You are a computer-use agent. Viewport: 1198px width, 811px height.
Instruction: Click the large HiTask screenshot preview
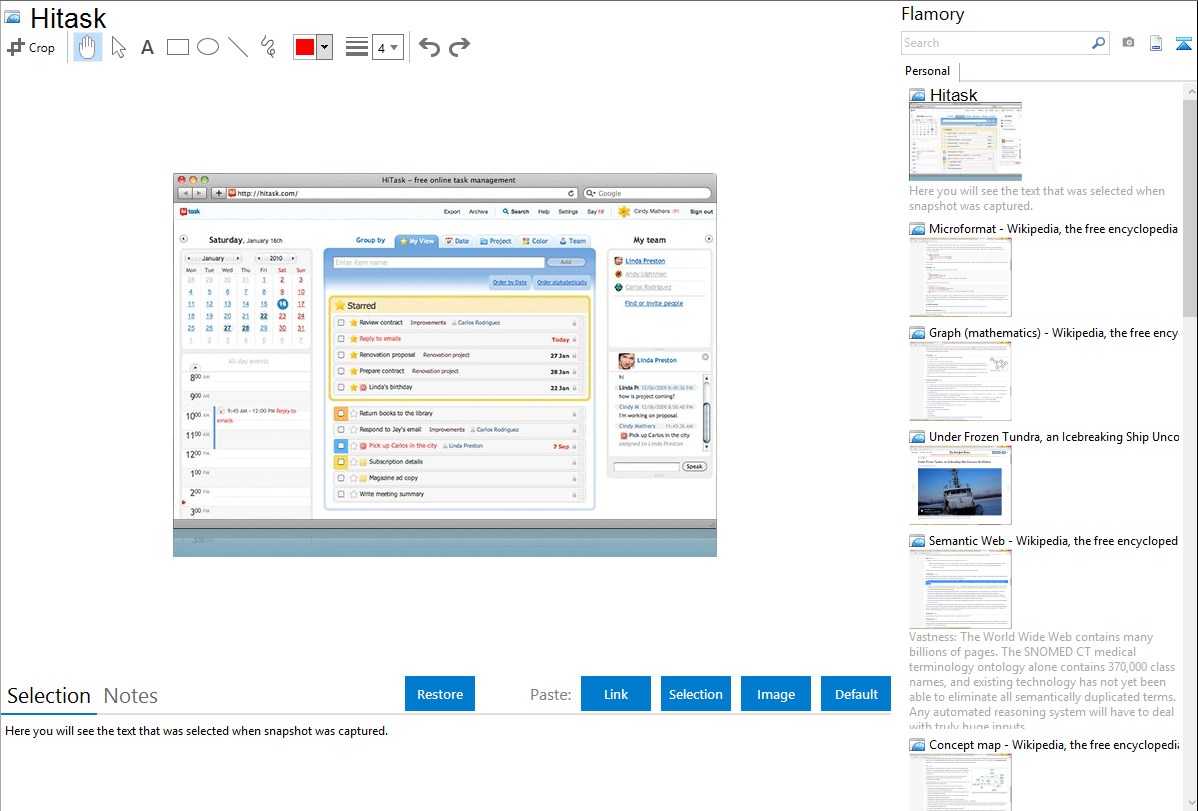coord(445,365)
